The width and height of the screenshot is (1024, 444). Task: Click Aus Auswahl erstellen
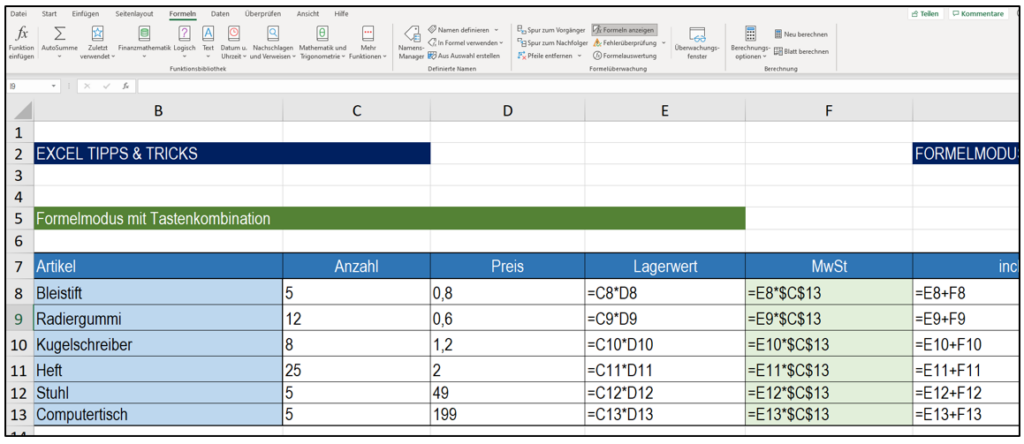tap(464, 56)
